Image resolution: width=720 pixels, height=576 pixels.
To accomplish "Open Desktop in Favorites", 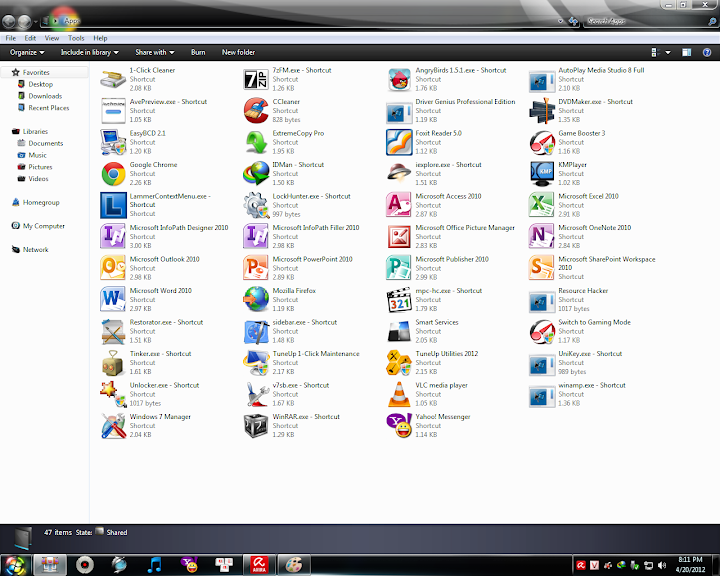I will click(40, 84).
